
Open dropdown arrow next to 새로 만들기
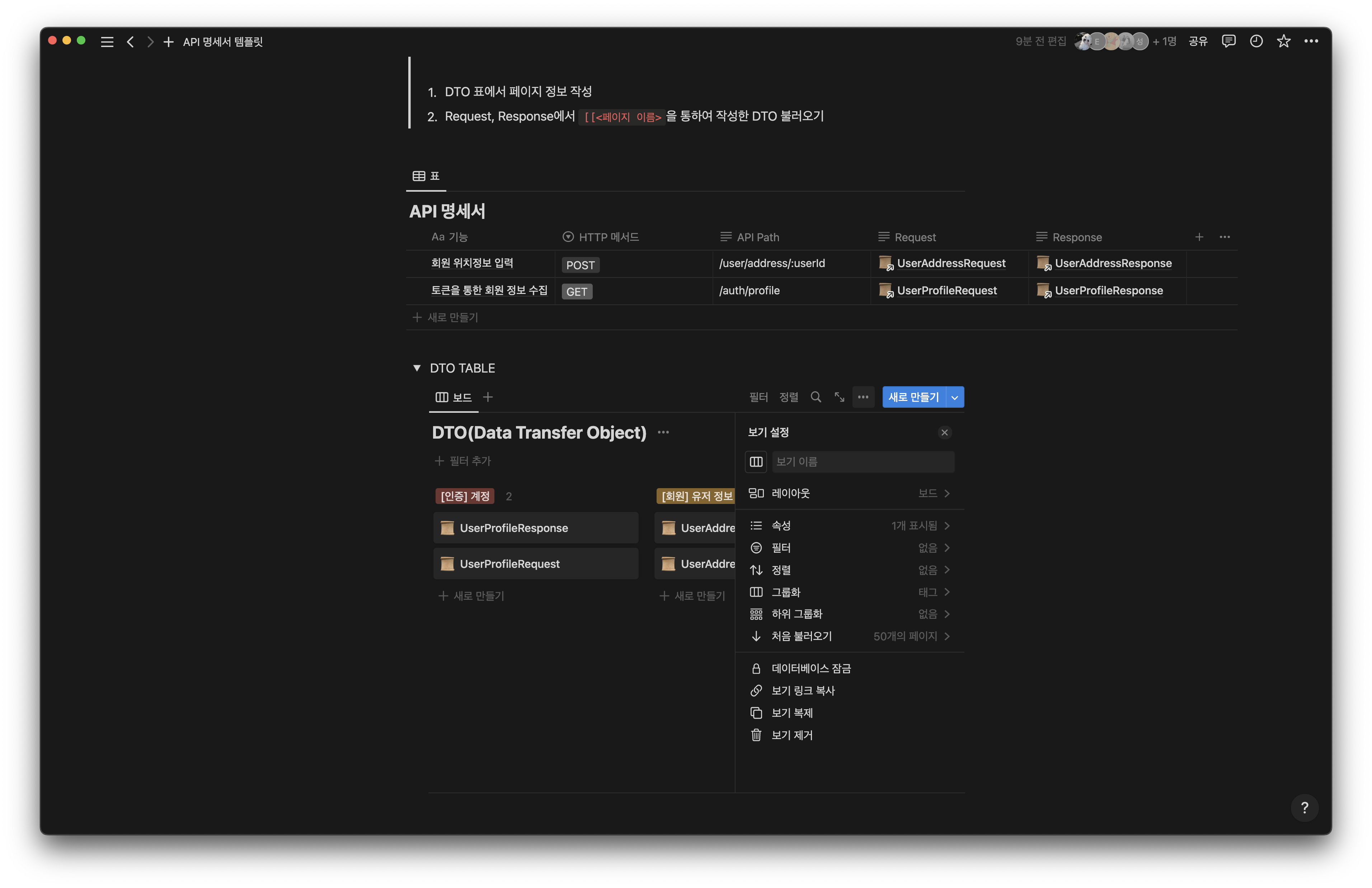pos(955,397)
